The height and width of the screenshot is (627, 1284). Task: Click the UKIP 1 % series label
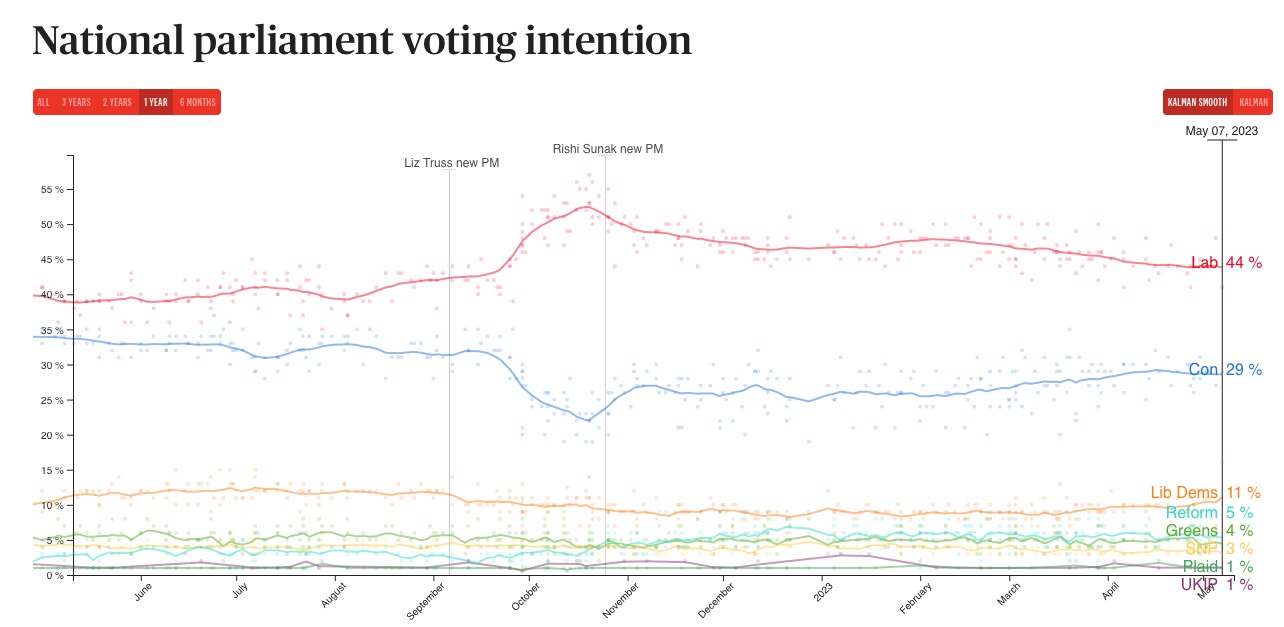pos(1216,584)
